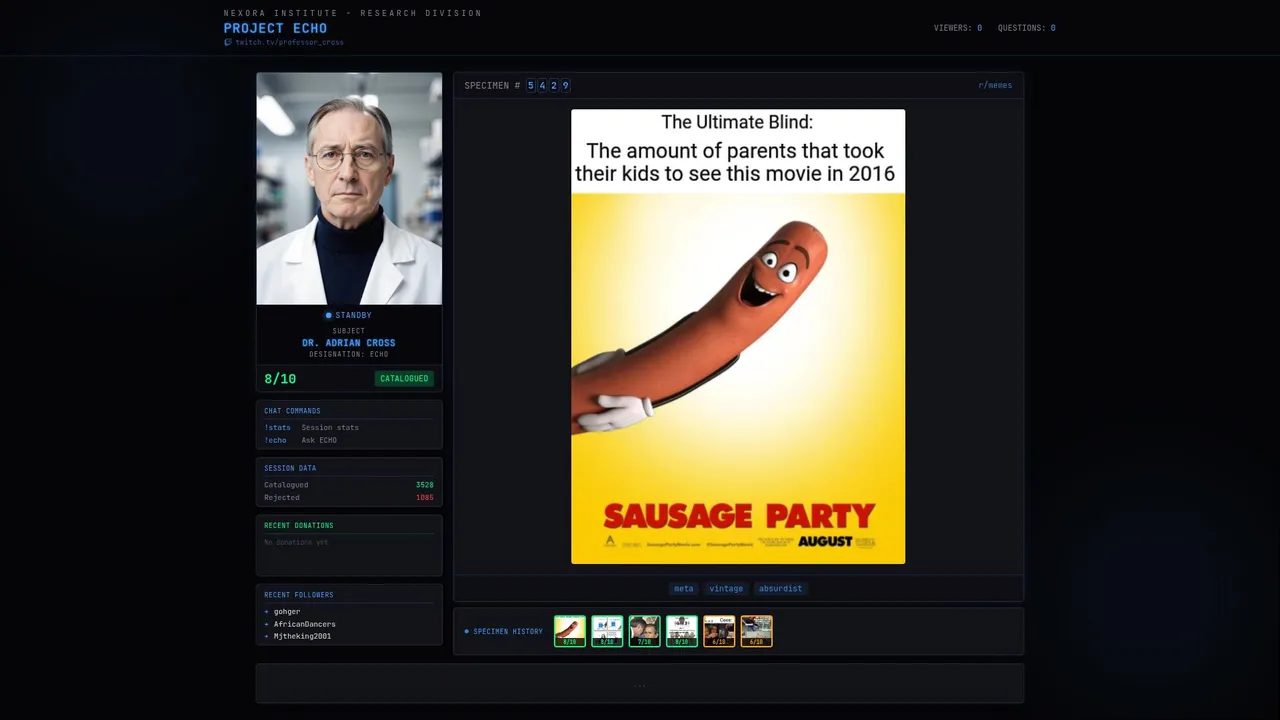This screenshot has height=720, width=1280.
Task: Click follower AfricanDancers
Action: pyautogui.click(x=305, y=624)
